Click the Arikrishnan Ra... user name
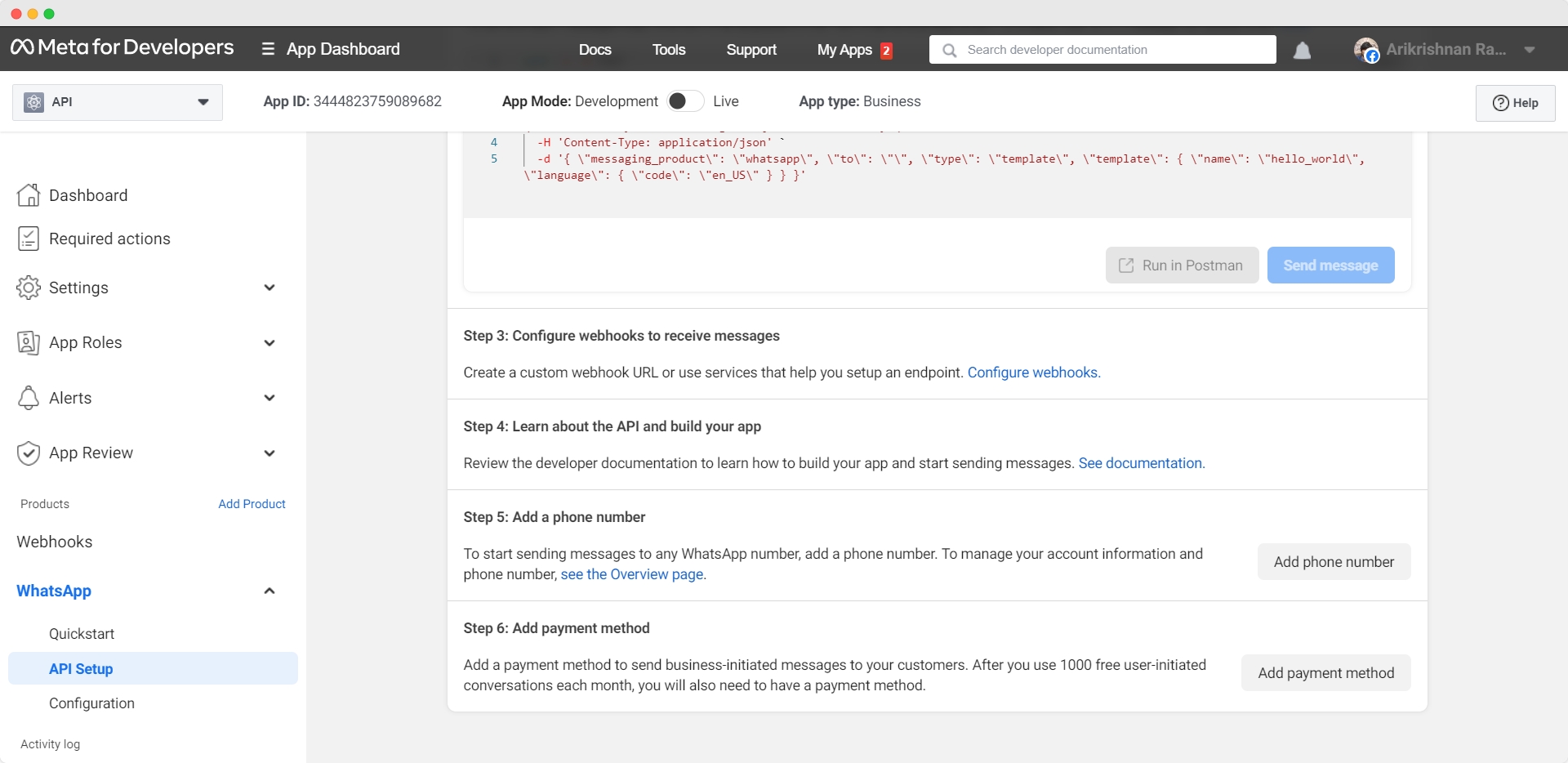The height and width of the screenshot is (763, 1568). [x=1446, y=50]
